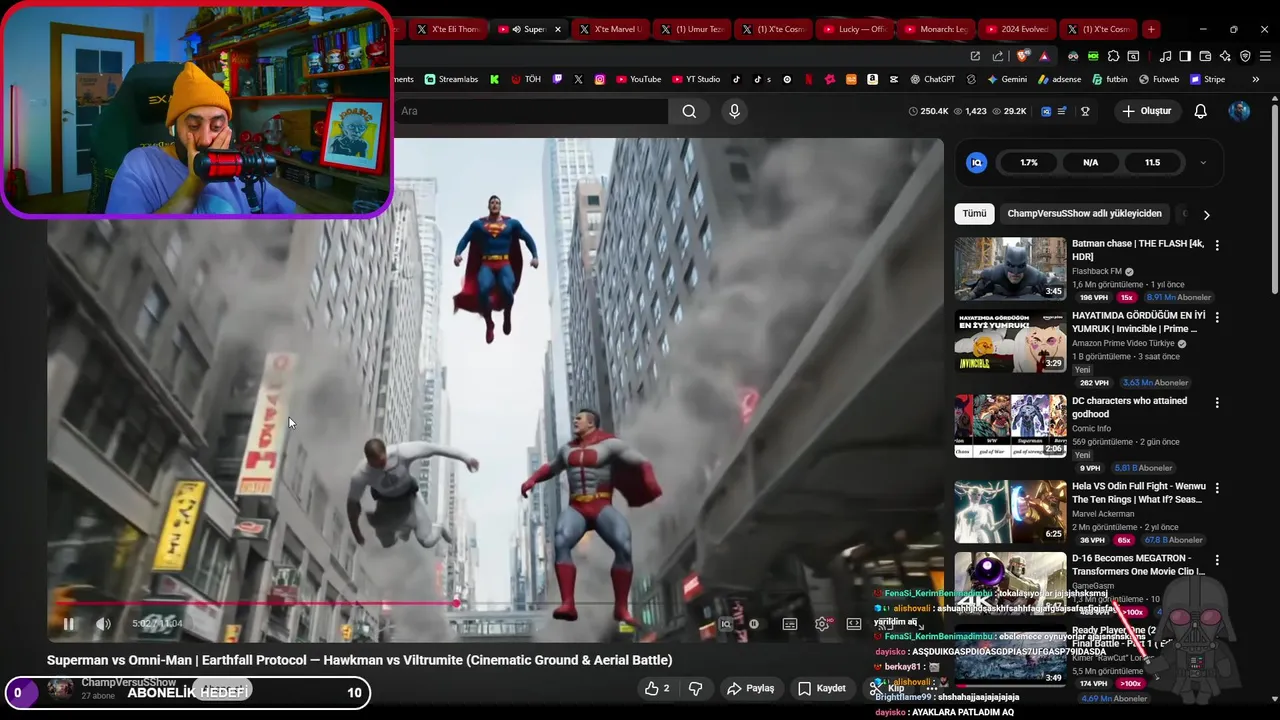This screenshot has width=1280, height=720.
Task: Switch to the X'te Marvel browser tab
Action: click(x=610, y=29)
